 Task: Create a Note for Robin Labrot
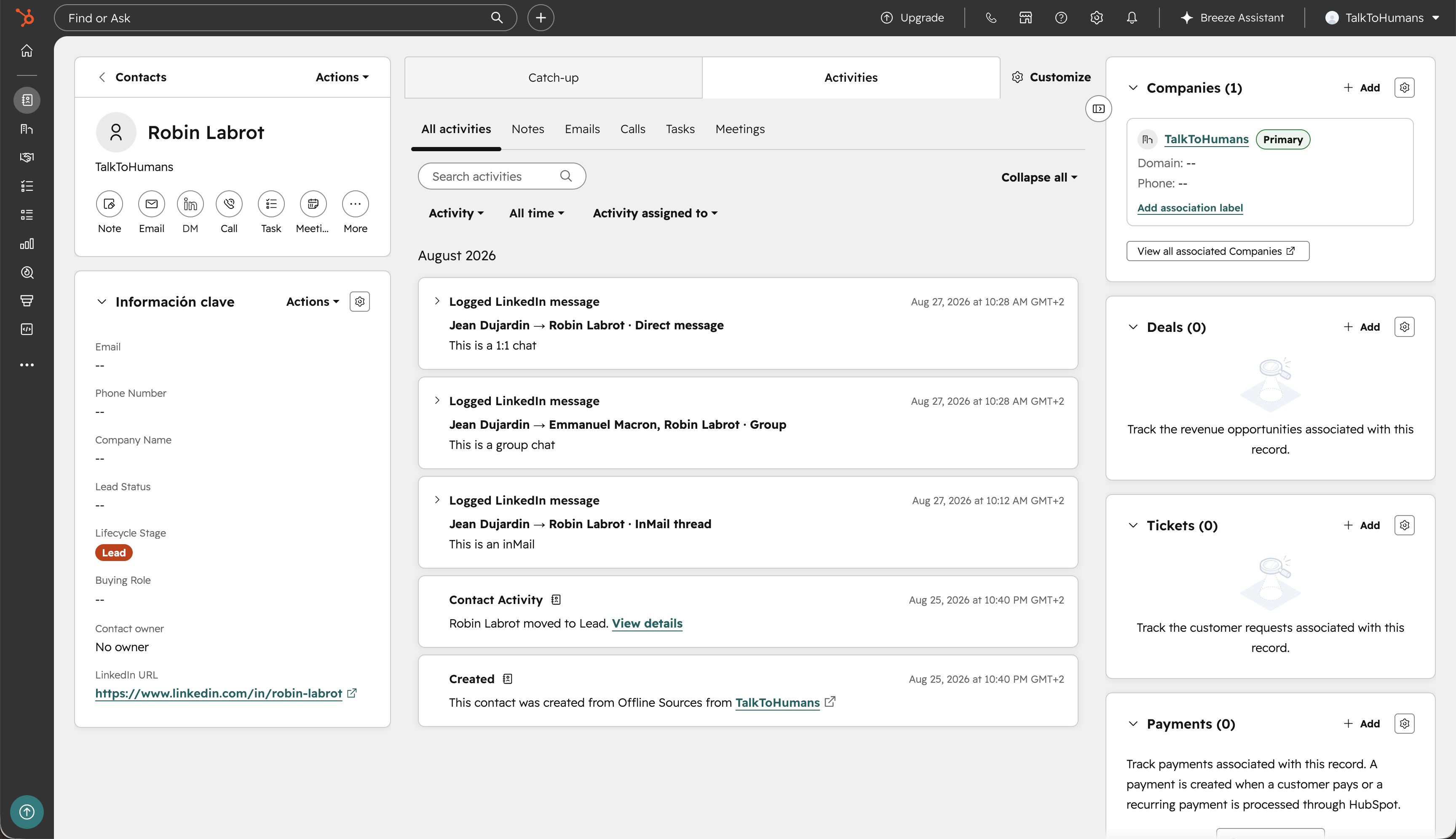click(x=109, y=204)
